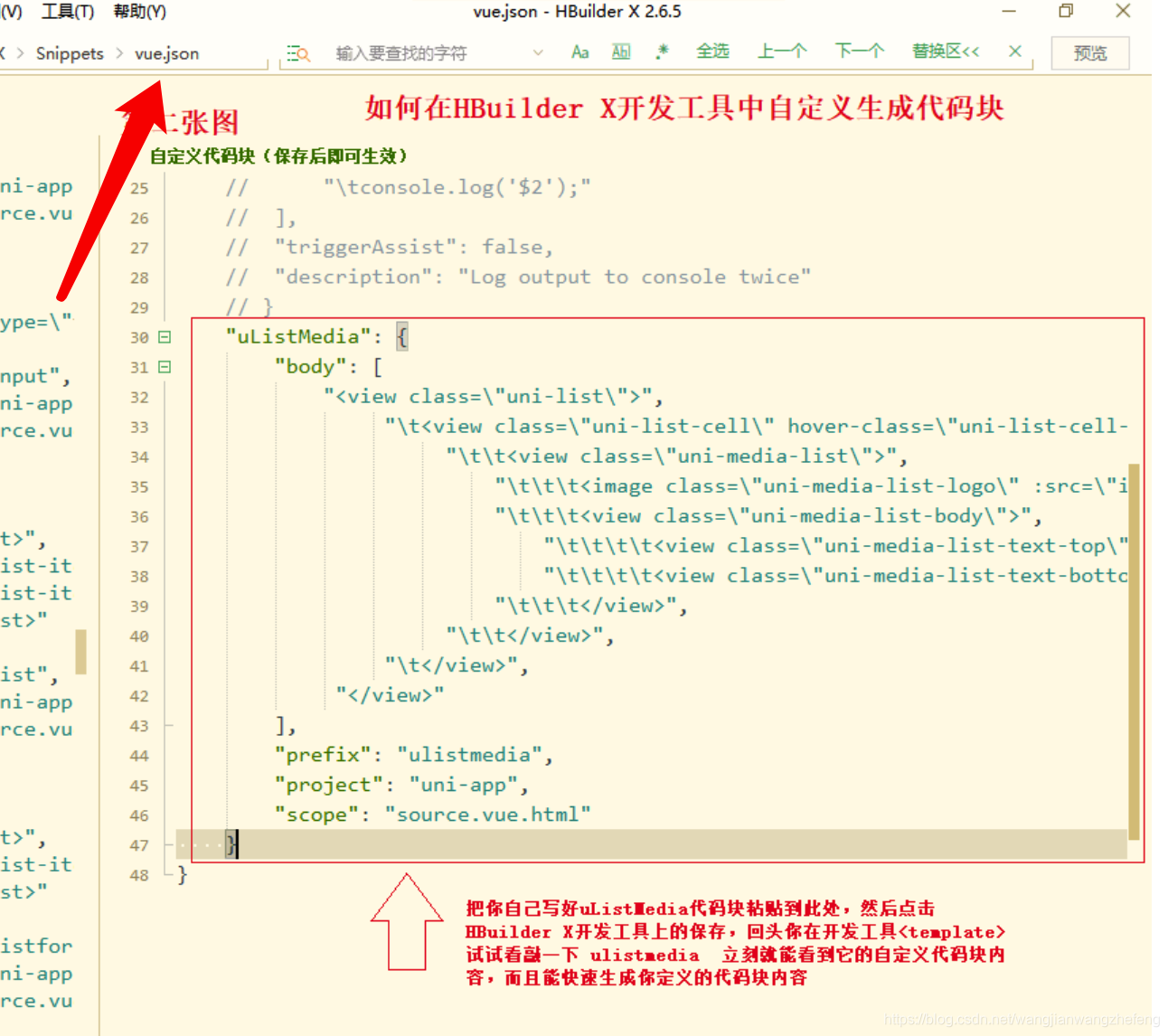Collapse the fold marker at line 30

tap(165, 337)
